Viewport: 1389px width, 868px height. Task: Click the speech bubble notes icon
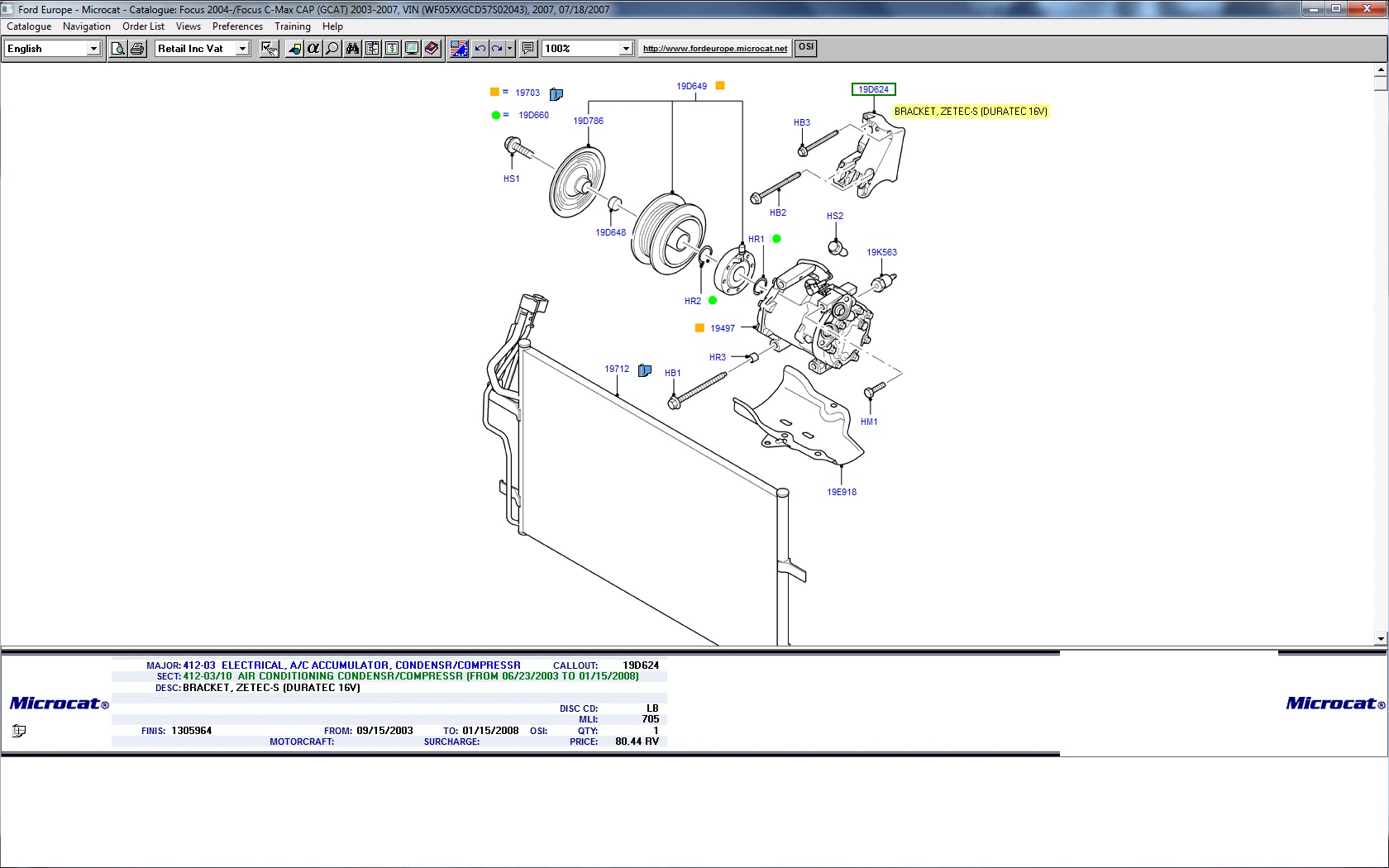[528, 49]
